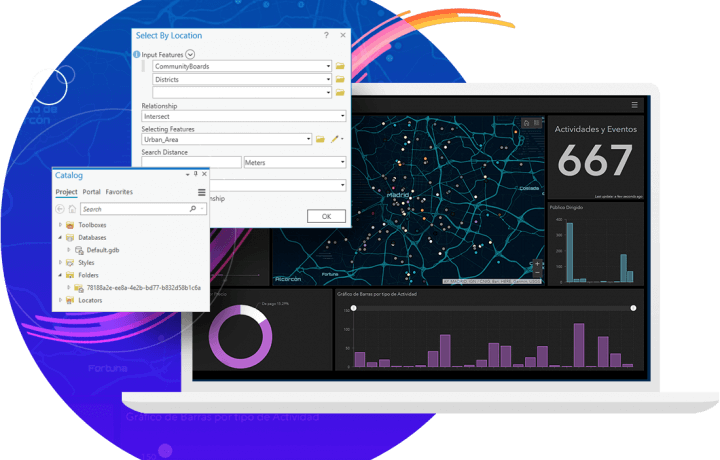Open the dashboard menu icon at top right
Viewport: 720px width, 460px height.
pyautogui.click(x=634, y=104)
